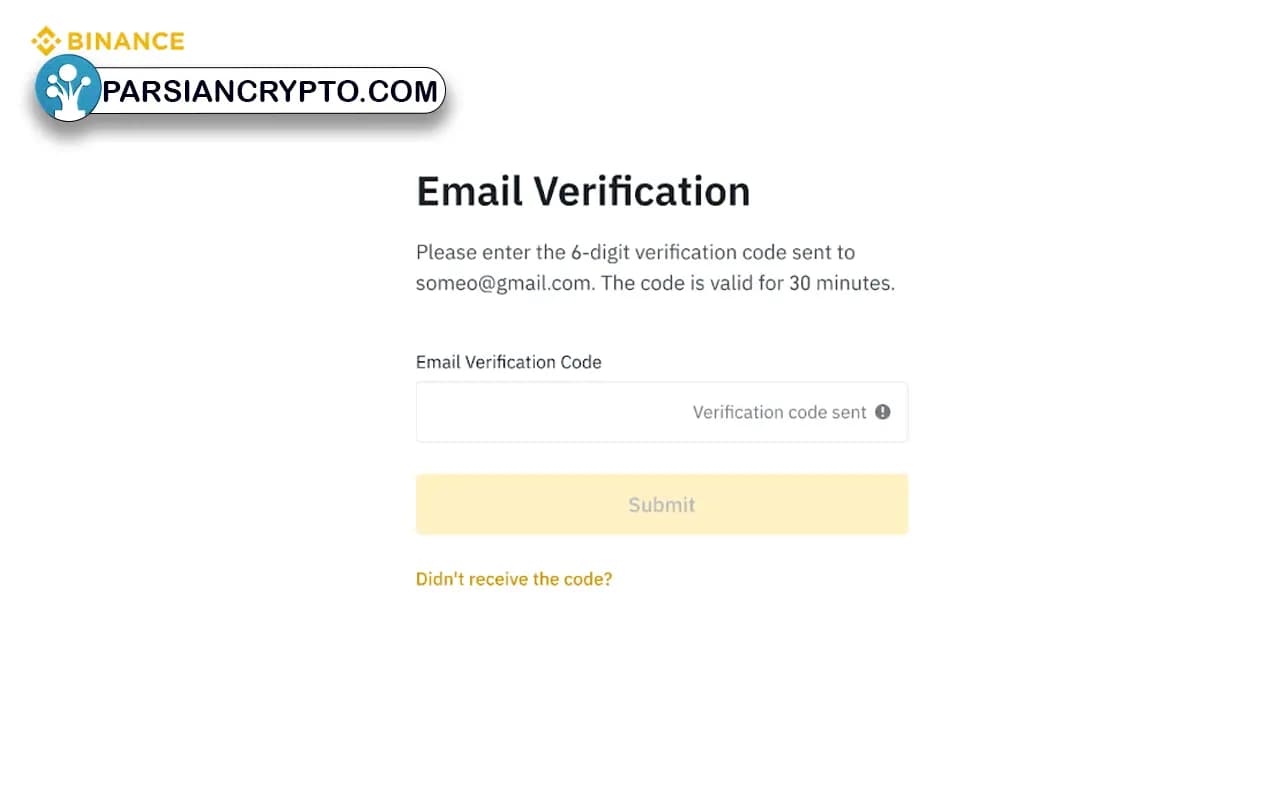Click the word '6-digit' in instructions
1280x800 pixels.
tap(600, 252)
